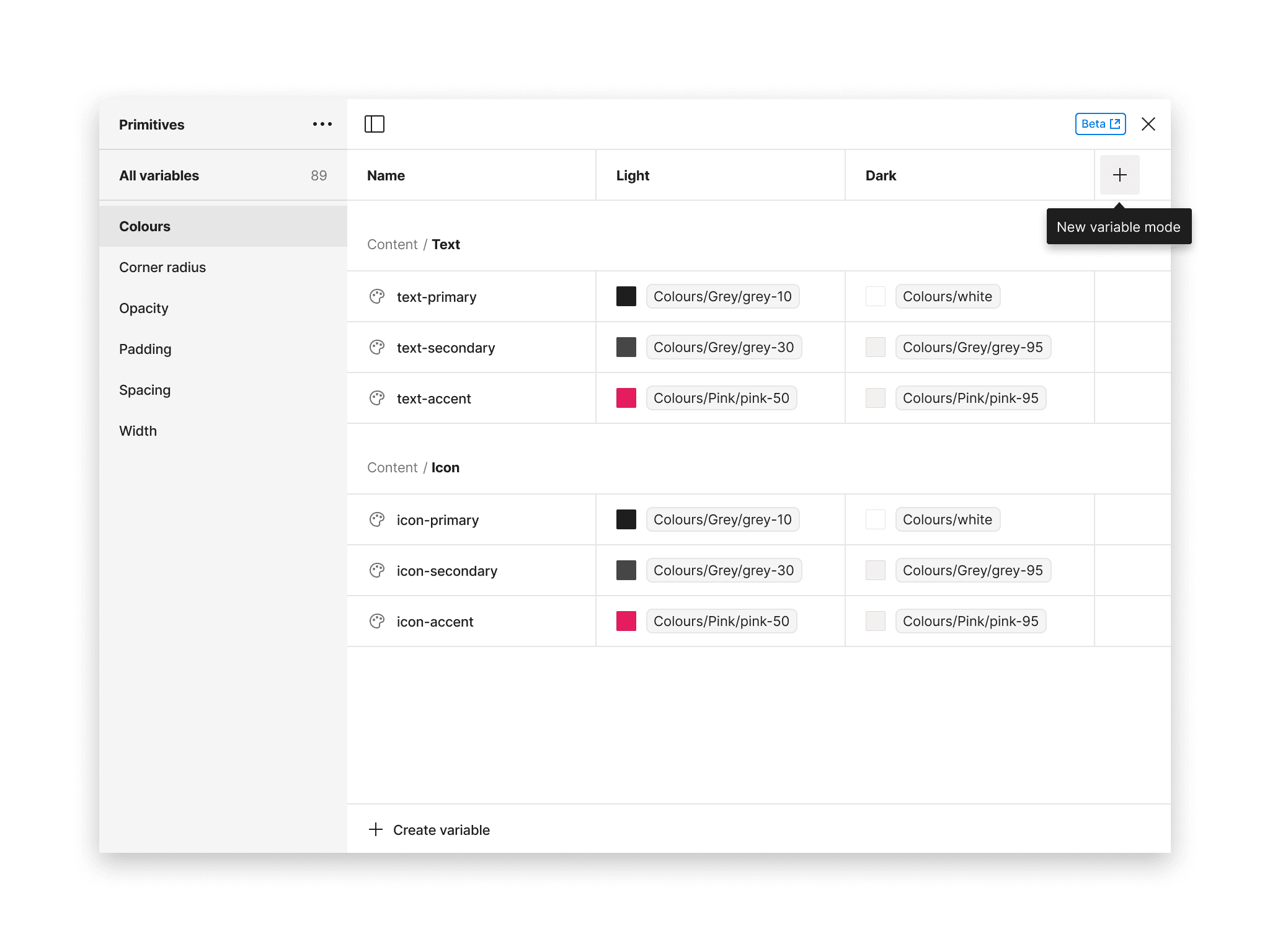The image size is (1270, 952).
Task: Open the Primitives collection options menu
Action: point(322,124)
